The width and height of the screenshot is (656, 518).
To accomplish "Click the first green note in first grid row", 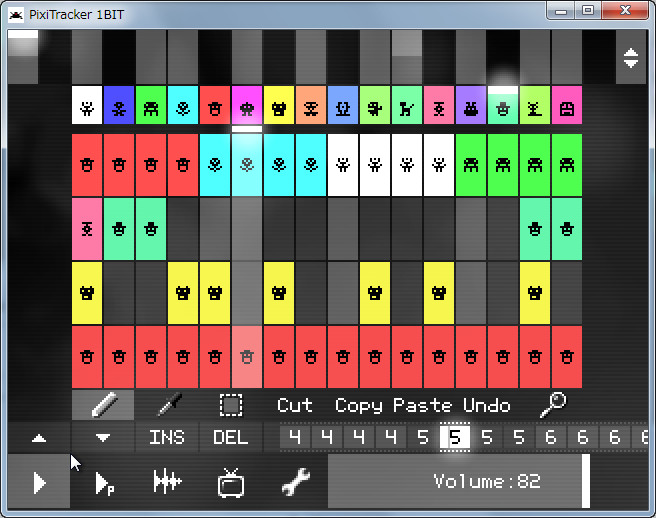I will (471, 165).
